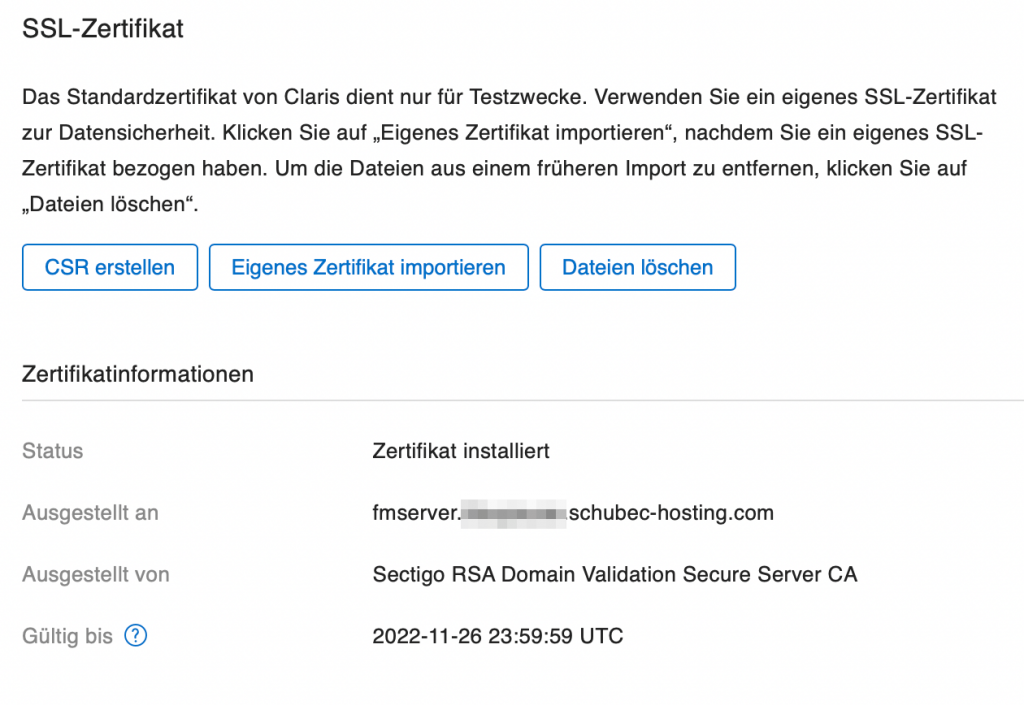Viewport: 1024px width, 705px height.
Task: Select the Sectigo RSA Domain Validation issuer text
Action: 615,574
